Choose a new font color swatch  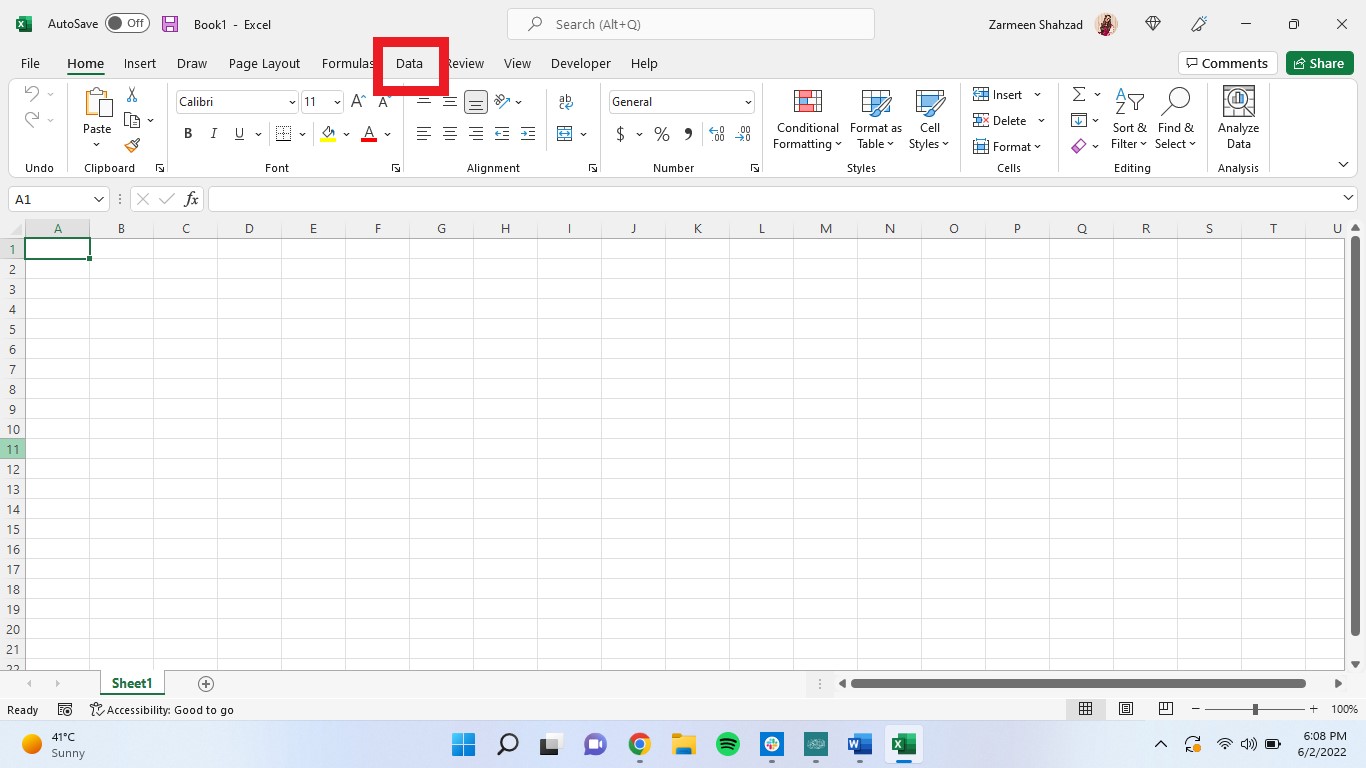pos(388,133)
